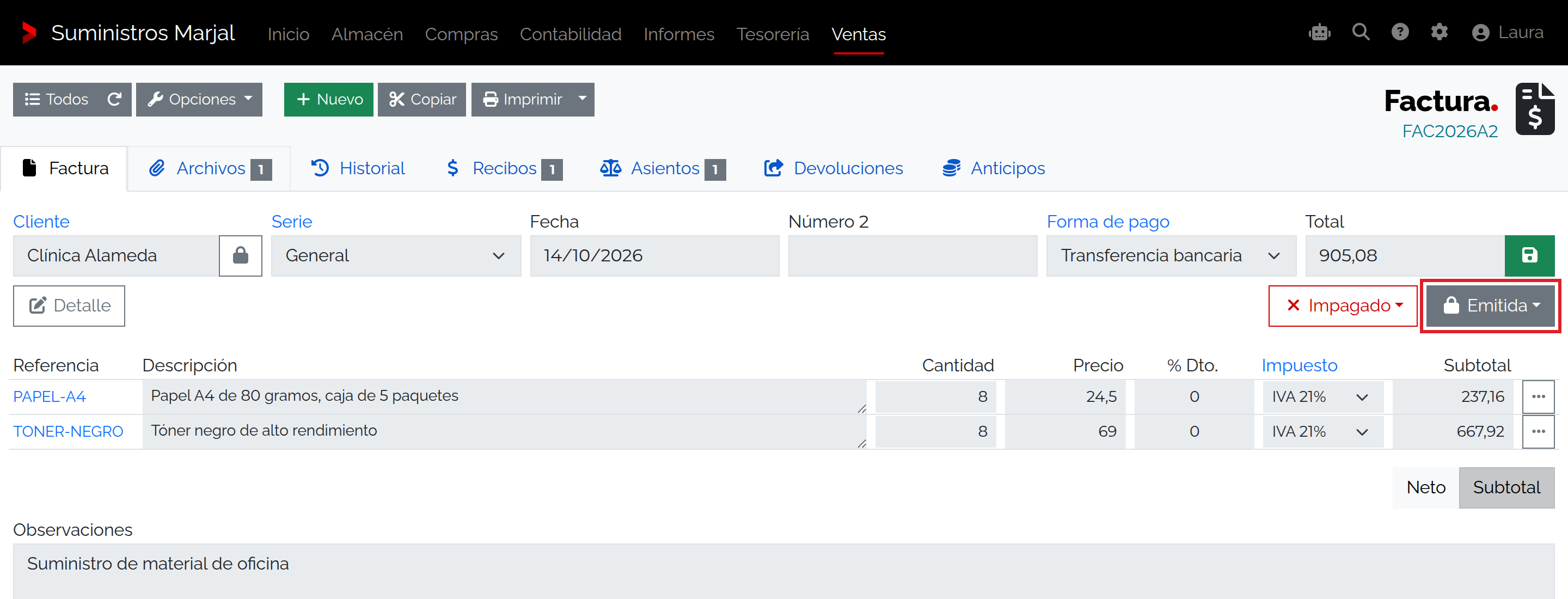Open options menu for TONER-NEGRO line
The width and height of the screenshot is (1568, 599).
[1538, 432]
